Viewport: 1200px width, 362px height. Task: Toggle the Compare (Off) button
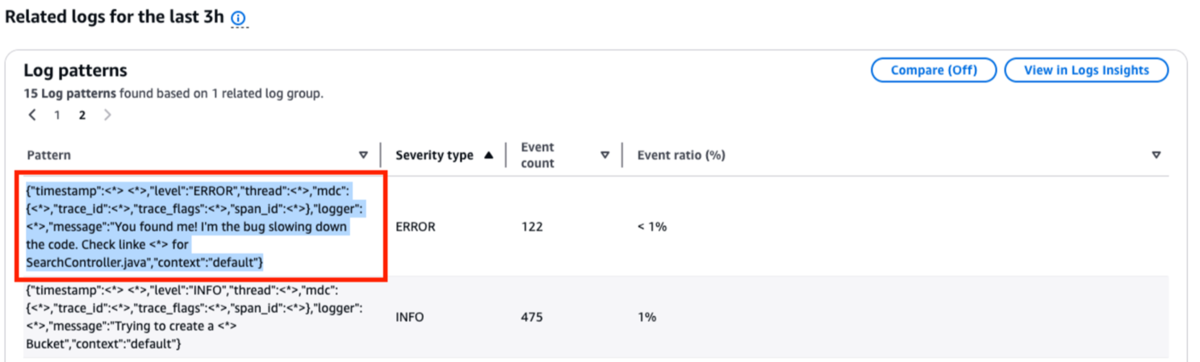click(x=934, y=70)
